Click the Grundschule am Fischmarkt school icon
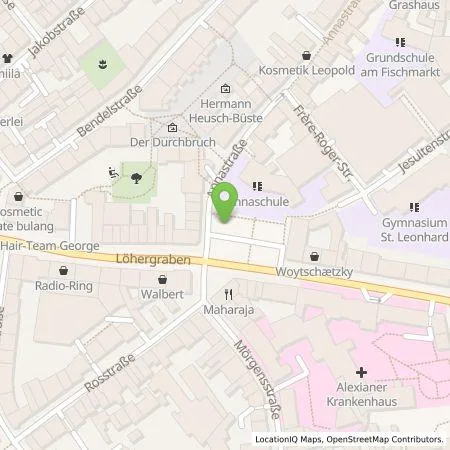 coord(400,42)
